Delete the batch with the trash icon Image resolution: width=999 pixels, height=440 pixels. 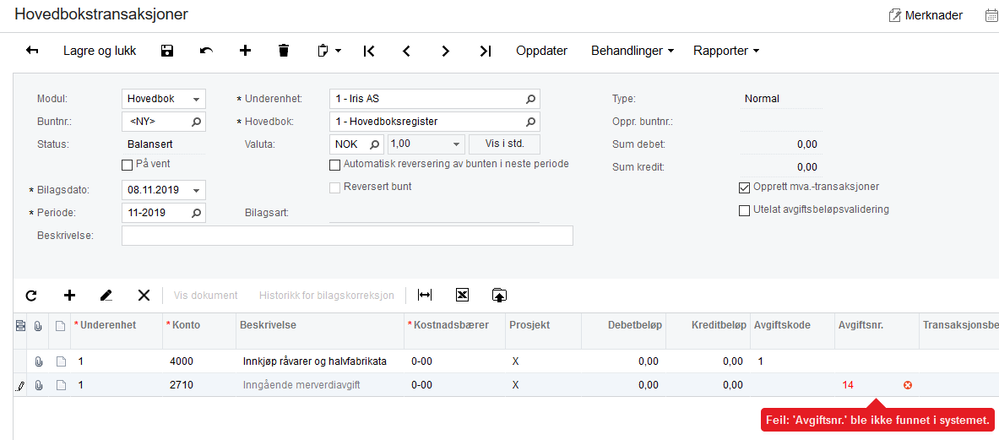click(x=284, y=51)
